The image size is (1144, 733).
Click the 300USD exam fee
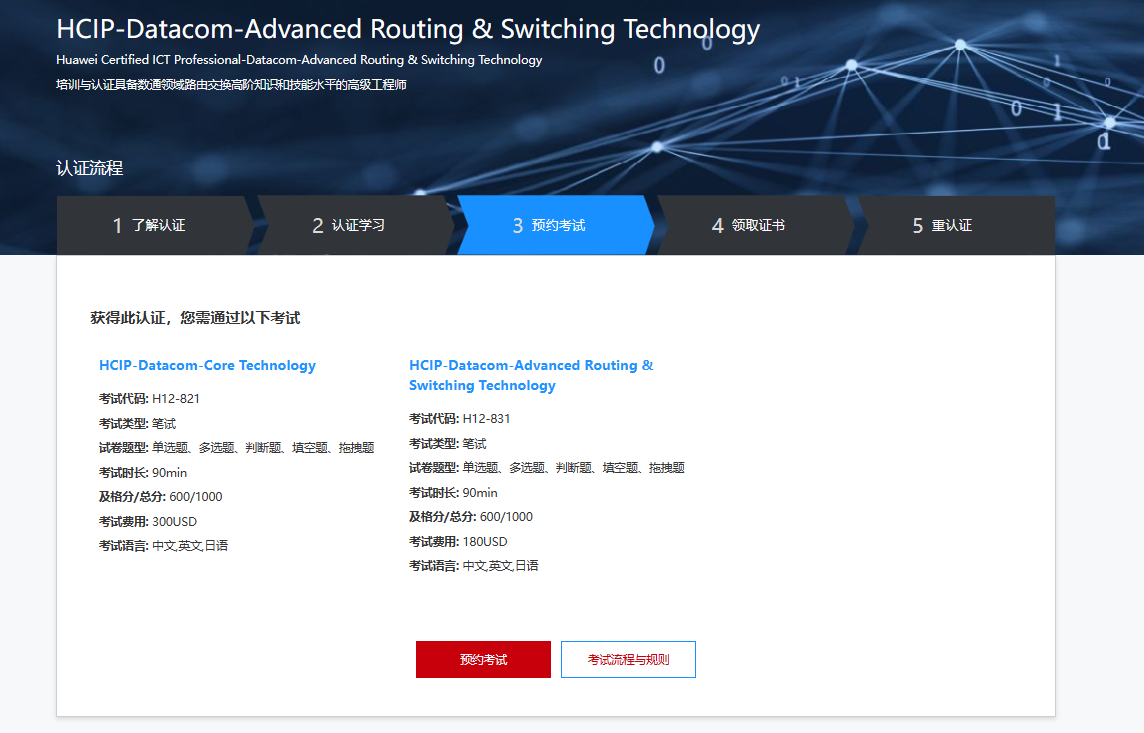[174, 521]
